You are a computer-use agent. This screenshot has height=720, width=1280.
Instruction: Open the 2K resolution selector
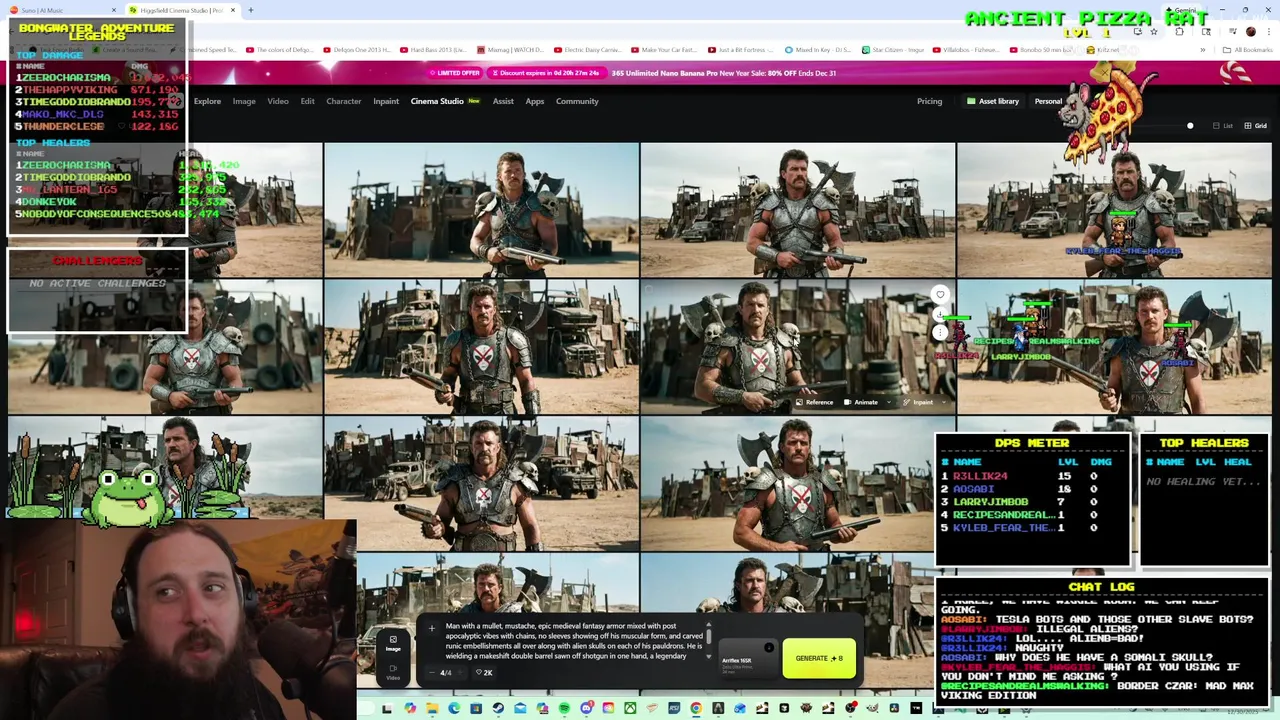click(484, 672)
